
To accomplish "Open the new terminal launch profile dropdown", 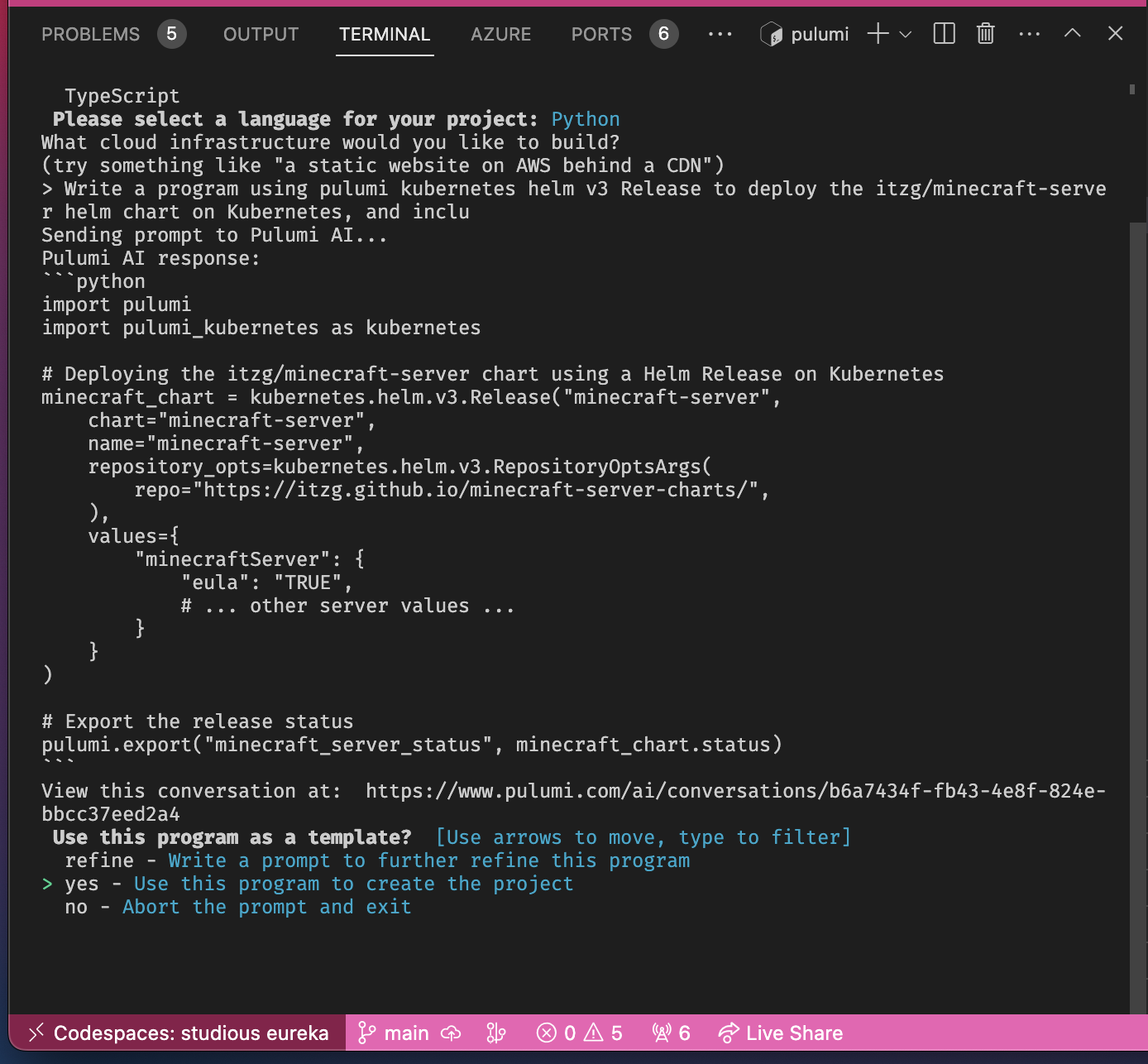I will pos(906,34).
